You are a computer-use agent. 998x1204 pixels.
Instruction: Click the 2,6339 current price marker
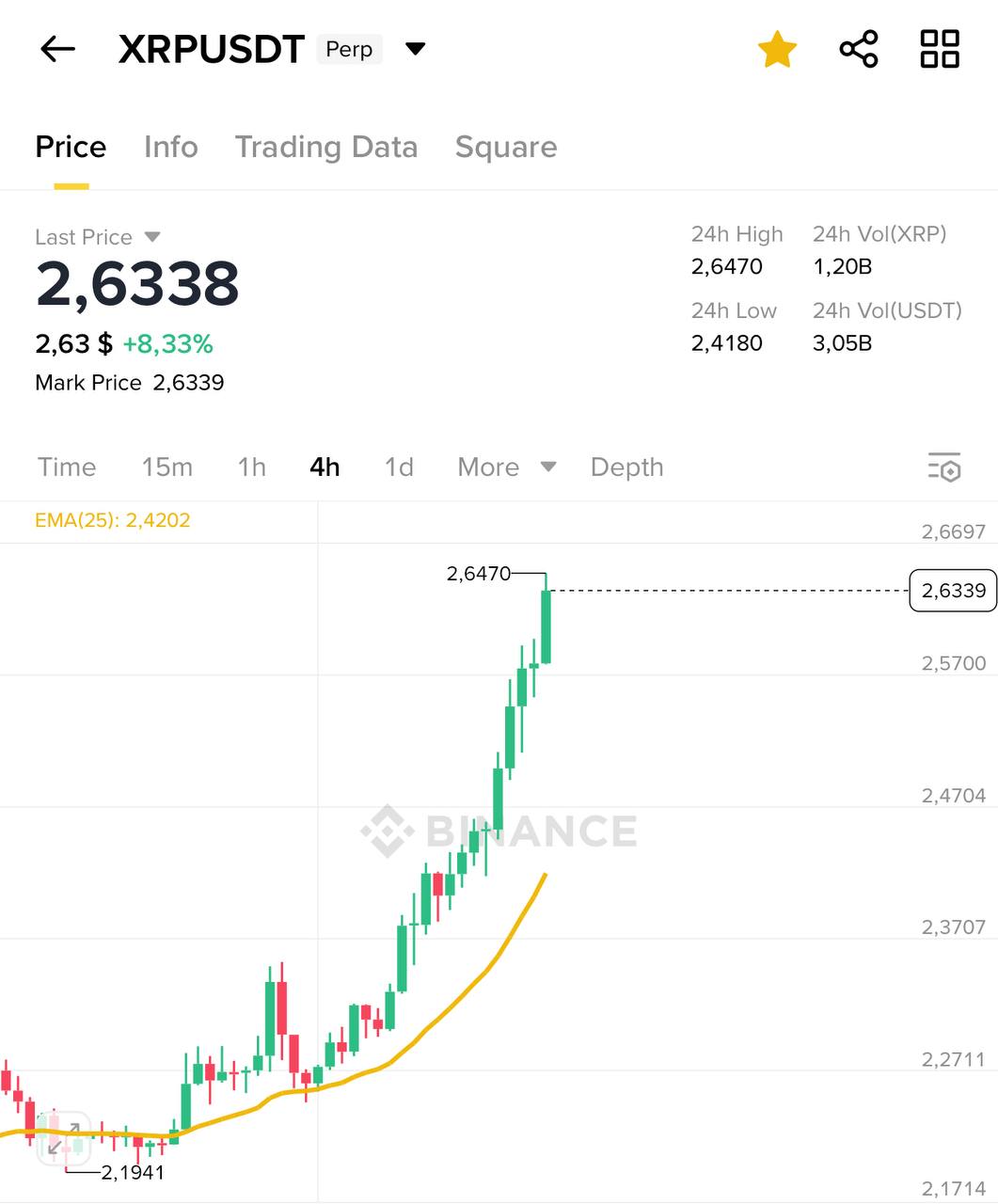[953, 591]
